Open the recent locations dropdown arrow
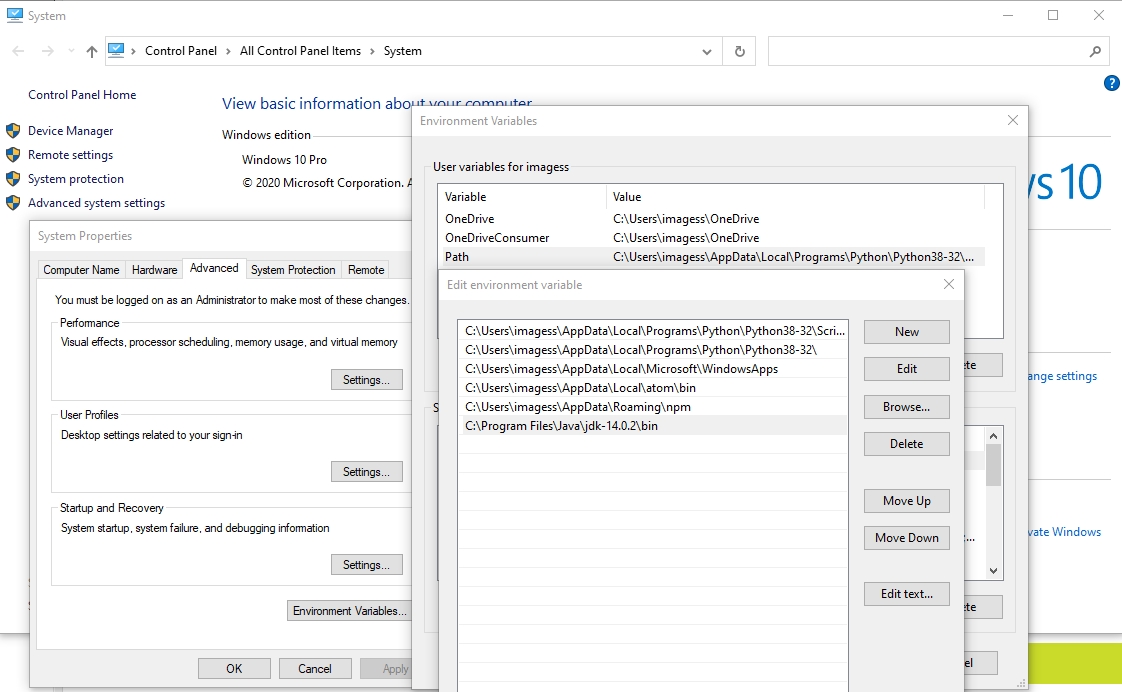Viewport: 1122px width, 692px height. (71, 51)
